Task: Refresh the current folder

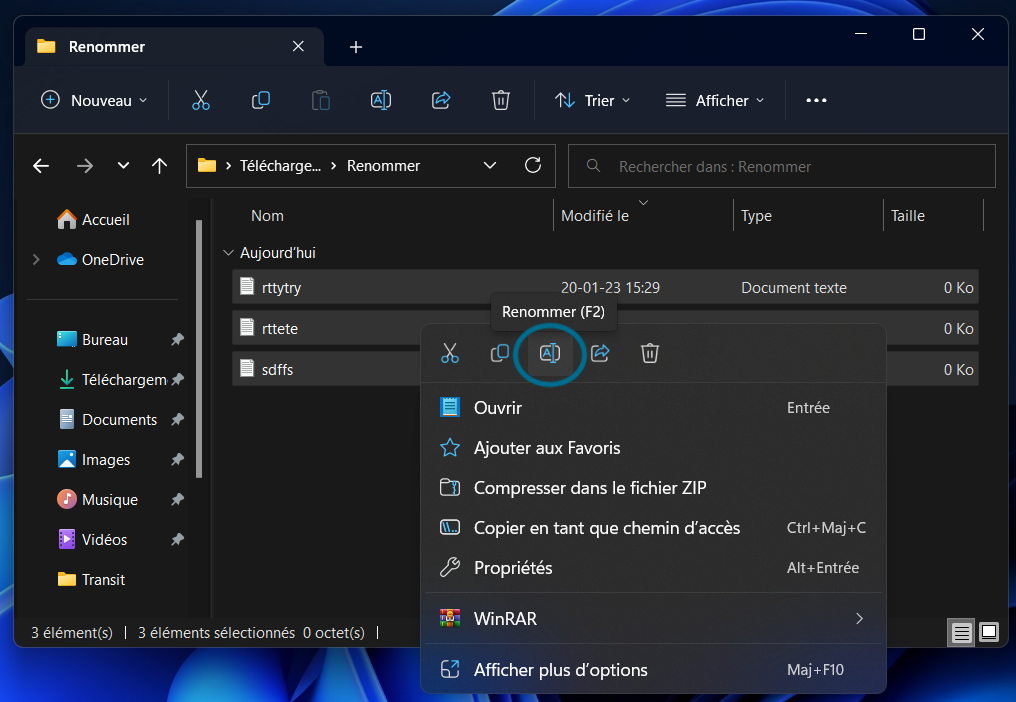Action: pyautogui.click(x=533, y=165)
